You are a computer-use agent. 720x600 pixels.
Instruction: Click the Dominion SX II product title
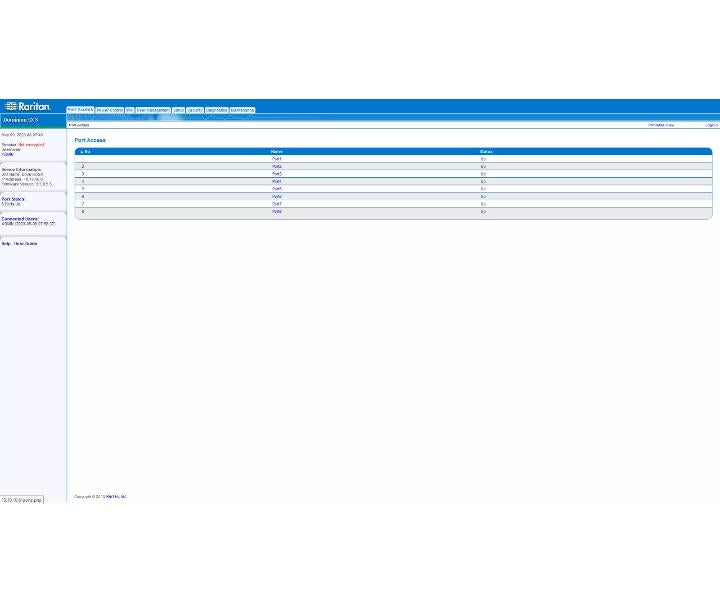tap(21, 120)
